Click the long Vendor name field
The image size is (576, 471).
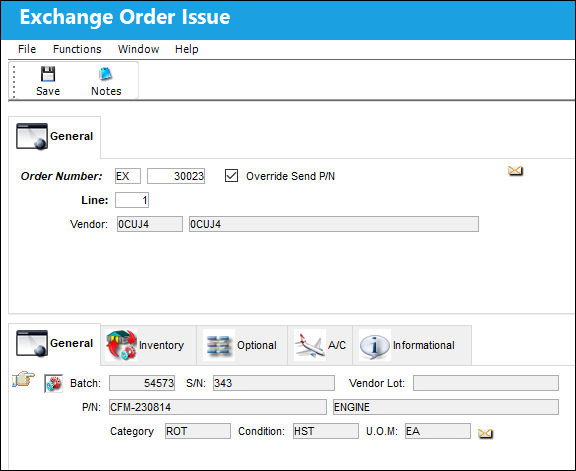(x=334, y=224)
